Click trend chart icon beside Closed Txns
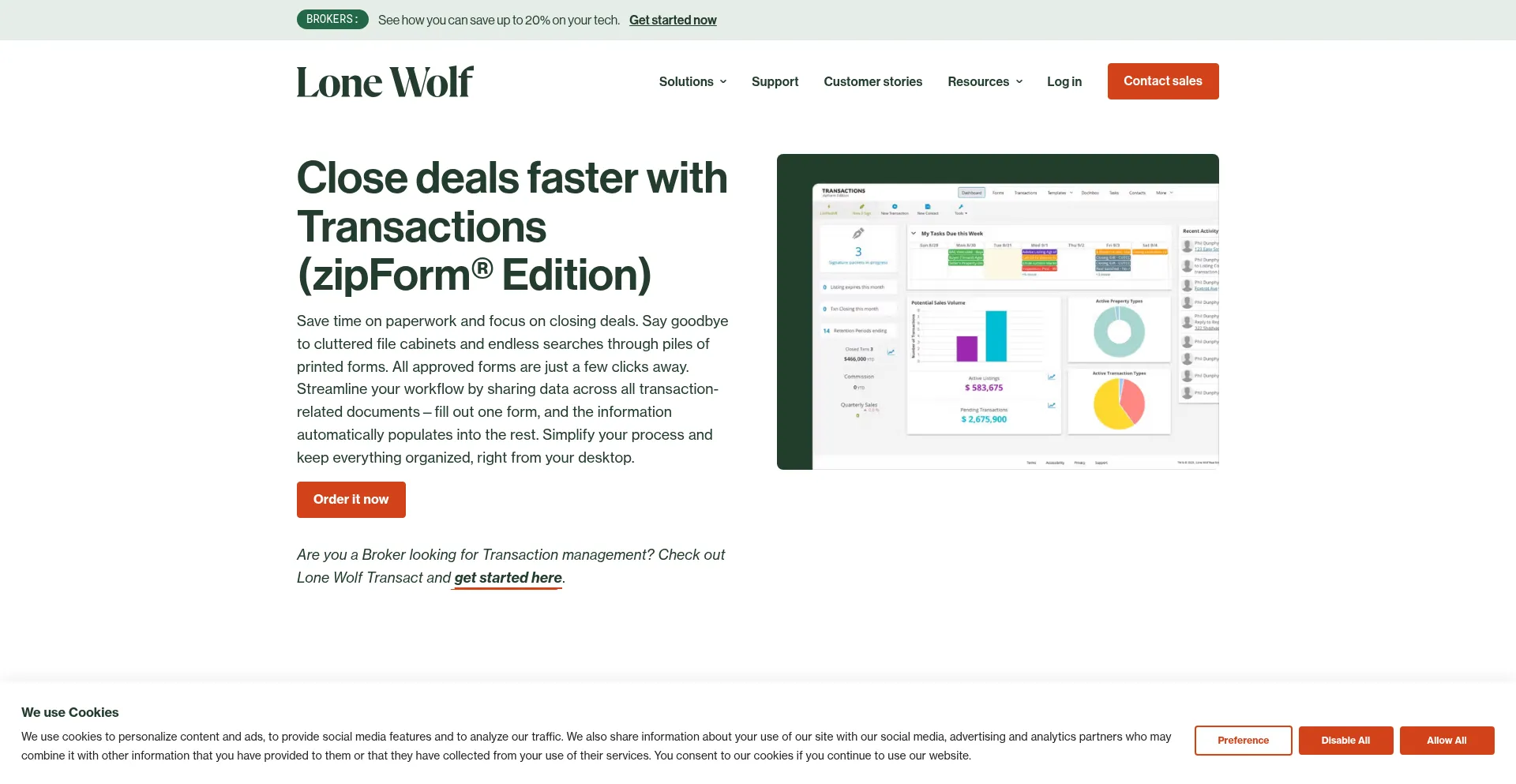The image size is (1516, 784). 891,352
